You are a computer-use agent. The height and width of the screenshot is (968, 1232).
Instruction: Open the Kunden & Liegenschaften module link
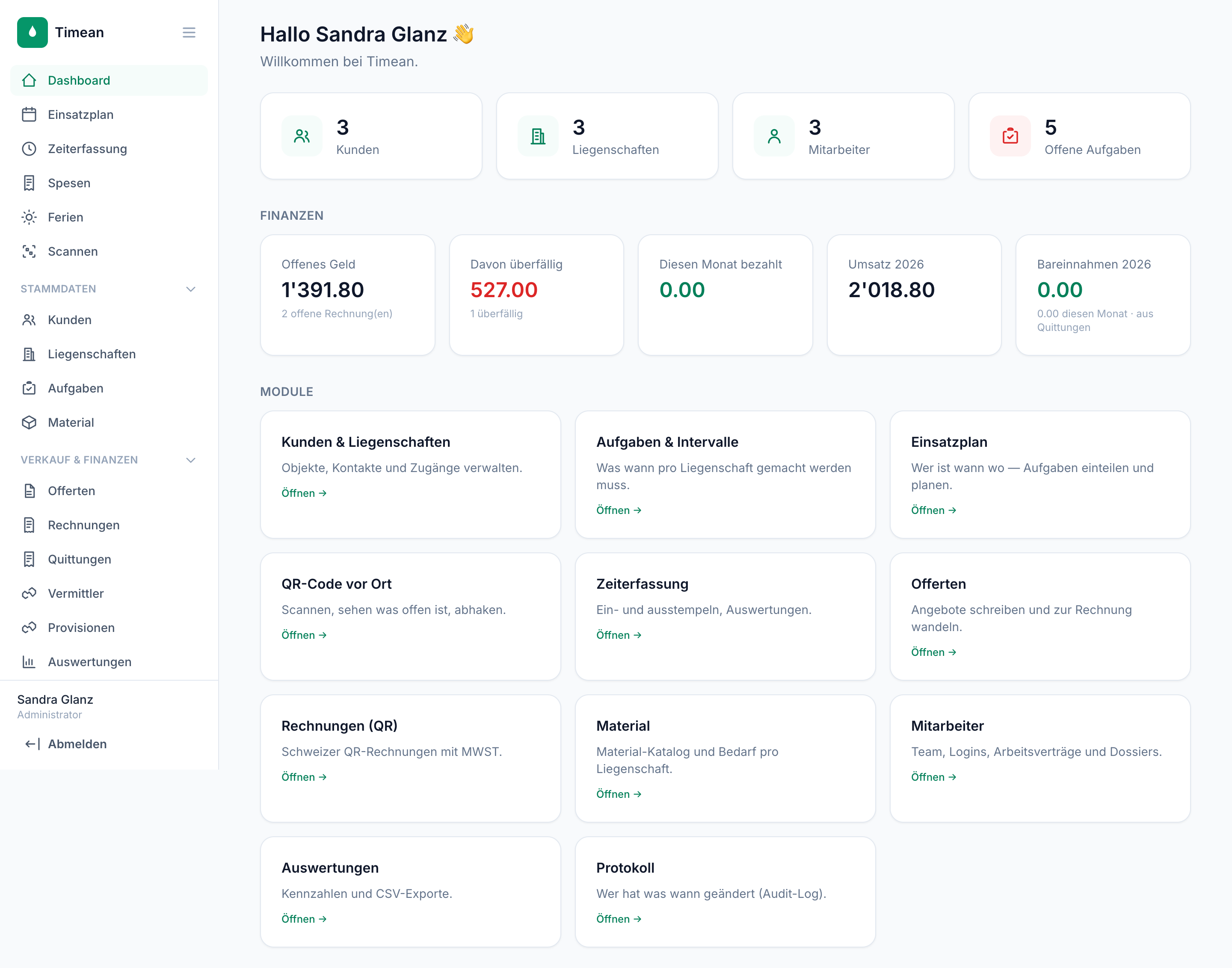coord(304,493)
